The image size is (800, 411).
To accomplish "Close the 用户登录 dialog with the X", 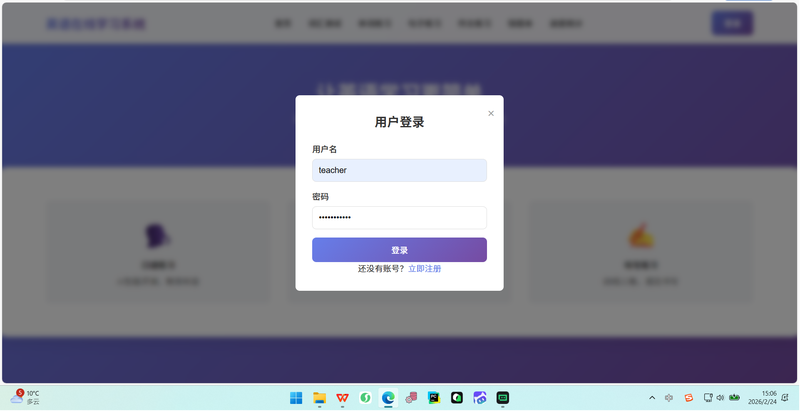I will [491, 113].
